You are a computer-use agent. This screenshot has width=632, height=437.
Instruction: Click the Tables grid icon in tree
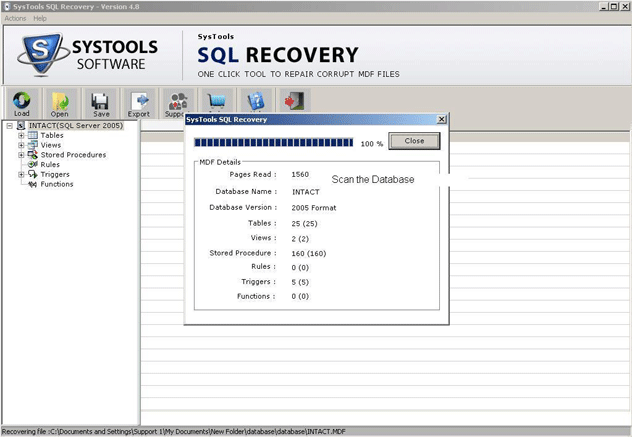coord(33,135)
